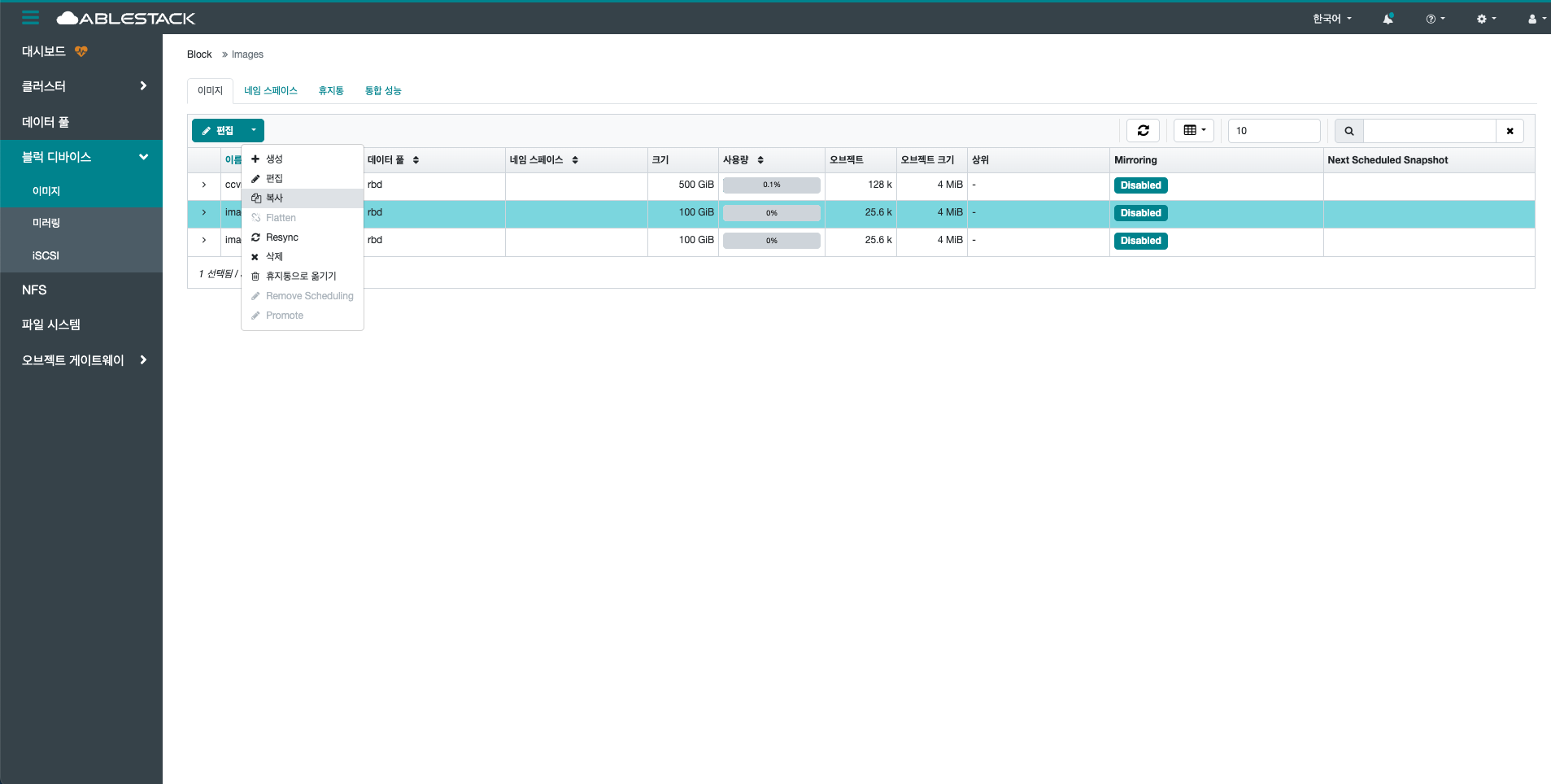Open the 한국어 language dropdown

pyautogui.click(x=1331, y=18)
